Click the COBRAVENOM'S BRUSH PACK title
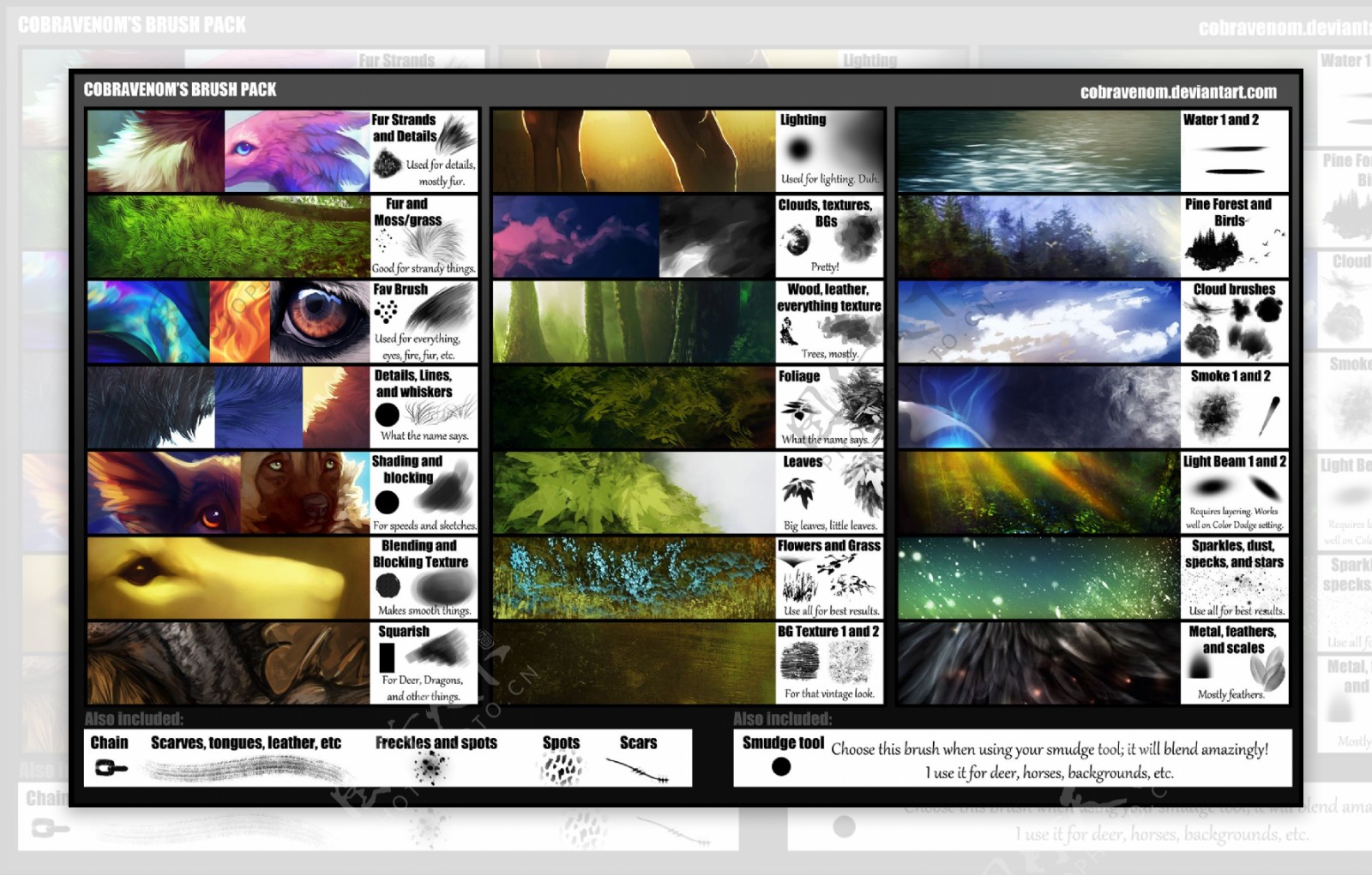1372x876 pixels. [x=180, y=89]
